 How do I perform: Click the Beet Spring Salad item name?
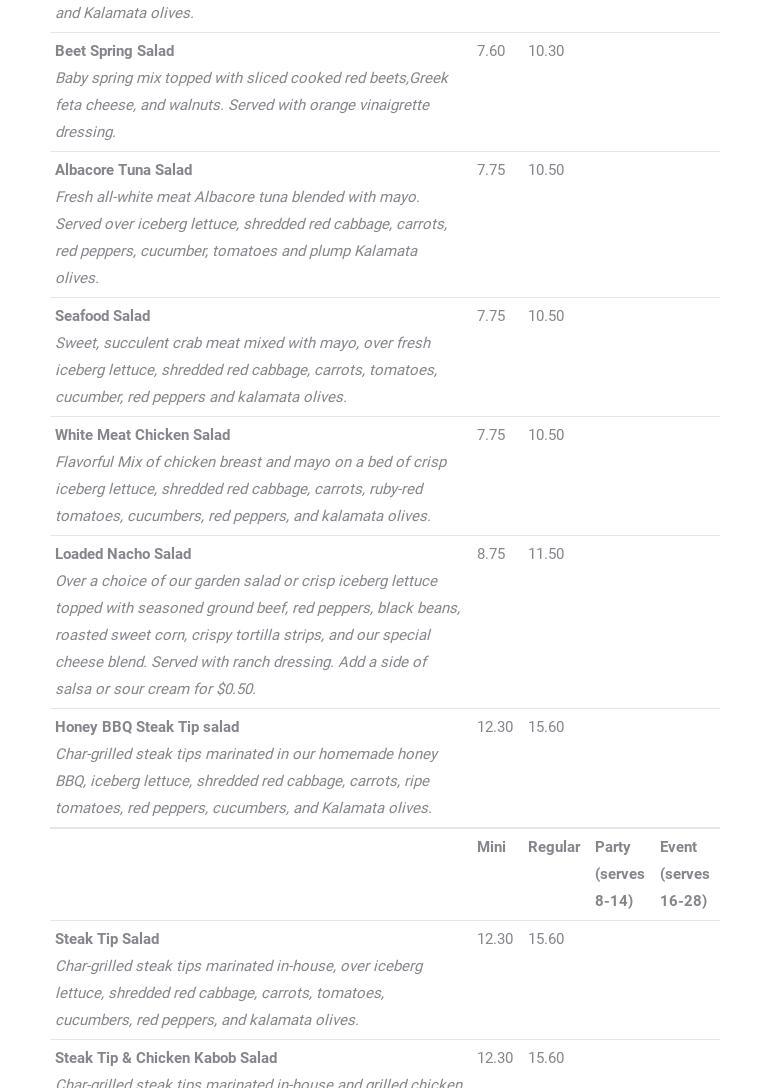point(114,51)
